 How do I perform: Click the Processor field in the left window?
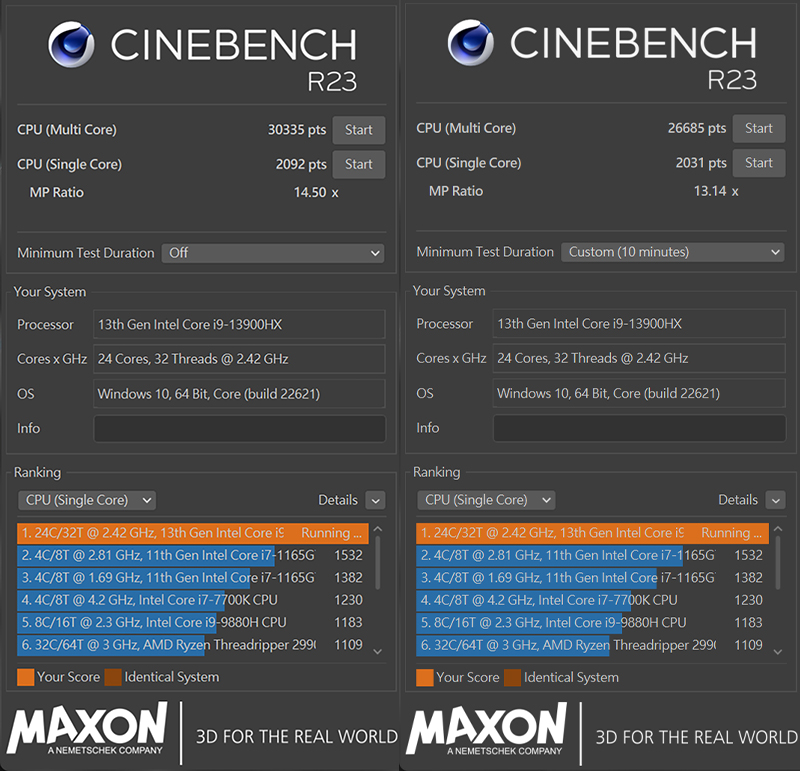[x=239, y=325]
